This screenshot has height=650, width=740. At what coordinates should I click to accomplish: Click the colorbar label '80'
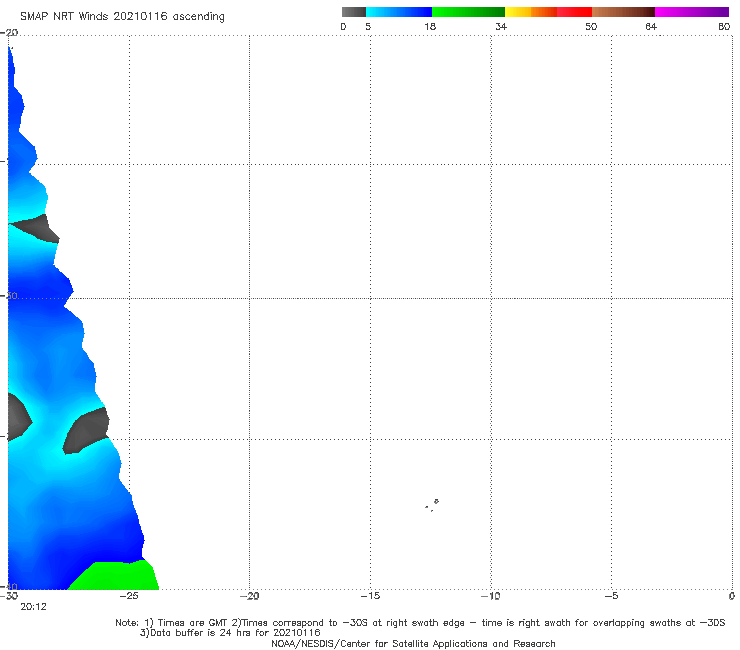724,26
